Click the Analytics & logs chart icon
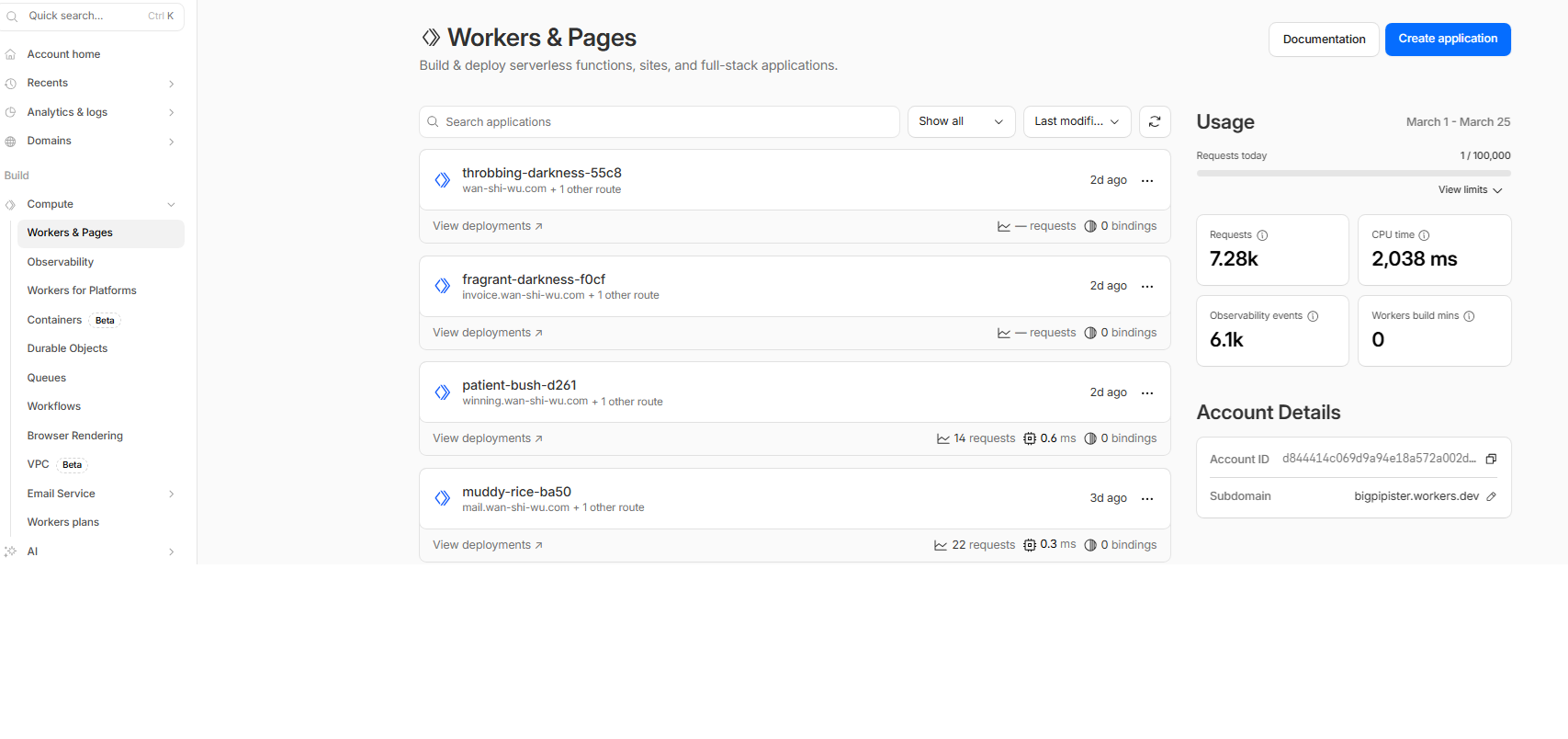This screenshot has height=739, width=1568. (10, 112)
